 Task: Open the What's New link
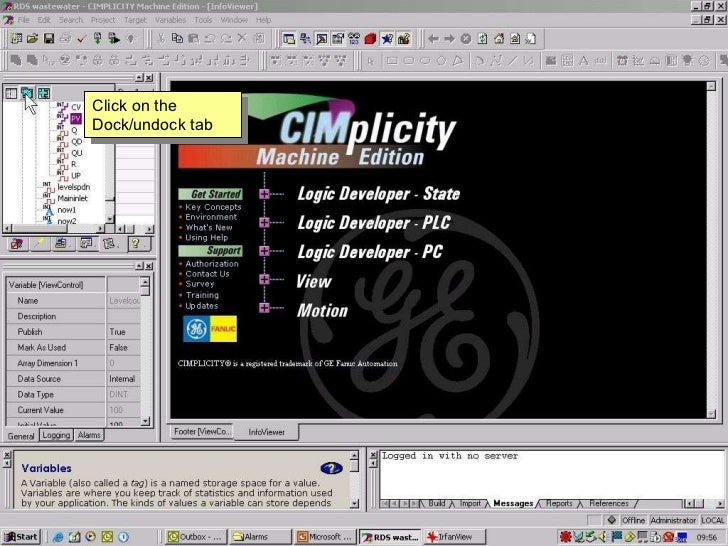click(x=209, y=228)
